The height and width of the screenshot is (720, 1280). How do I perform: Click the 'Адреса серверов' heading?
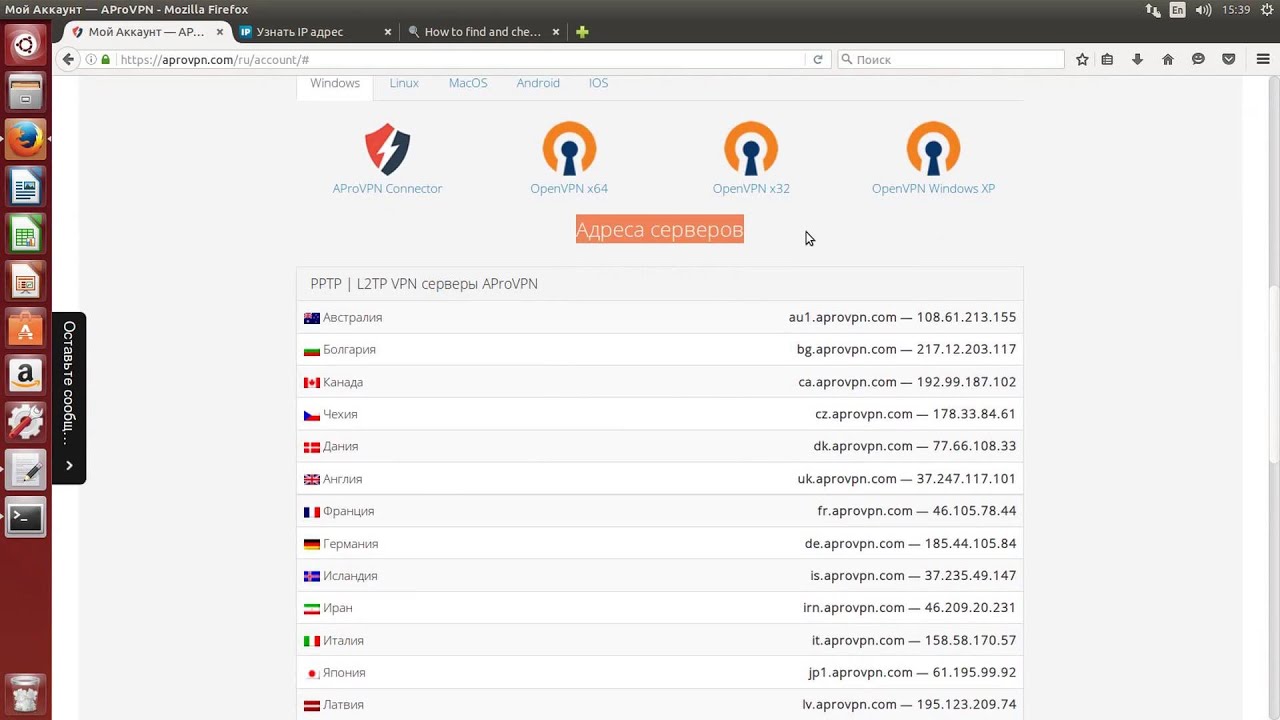click(660, 229)
